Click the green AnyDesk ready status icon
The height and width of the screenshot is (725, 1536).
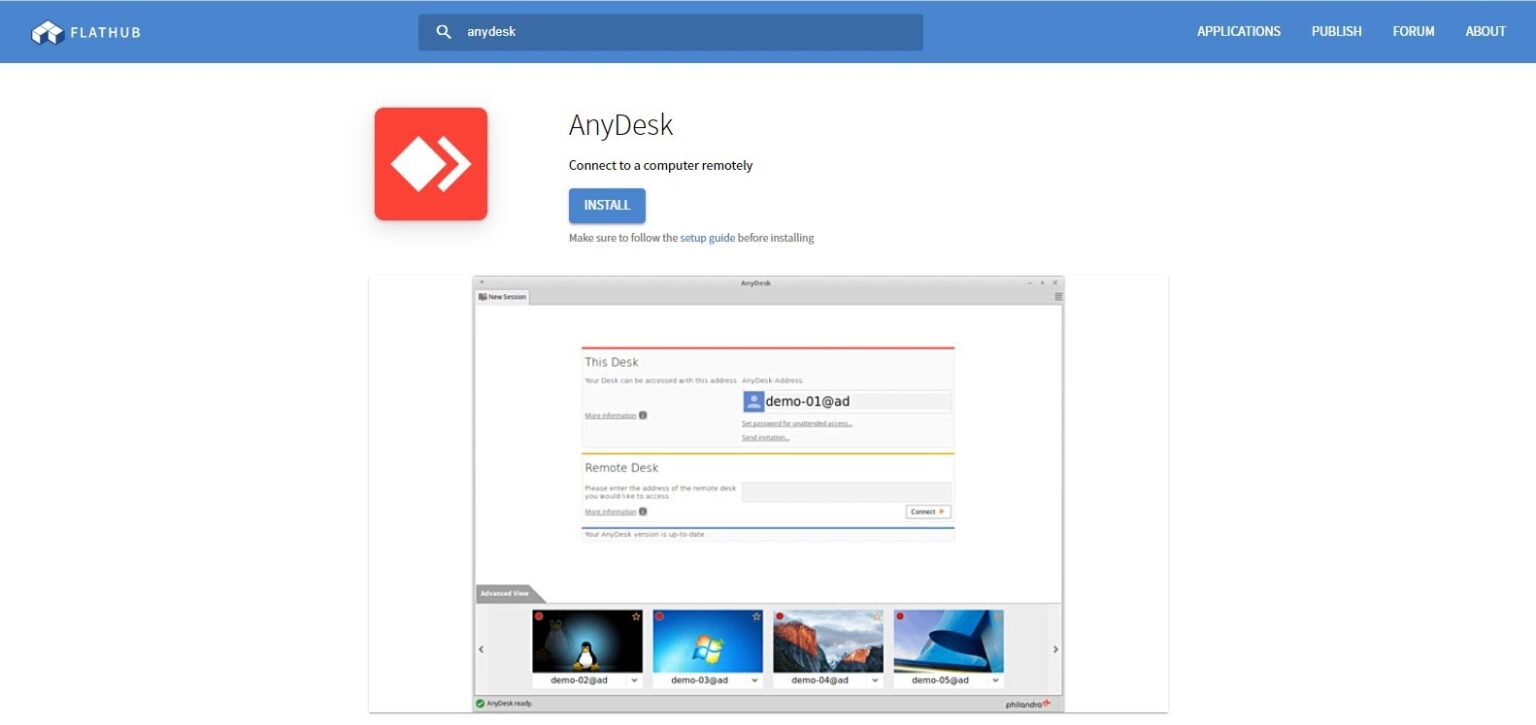(x=481, y=703)
